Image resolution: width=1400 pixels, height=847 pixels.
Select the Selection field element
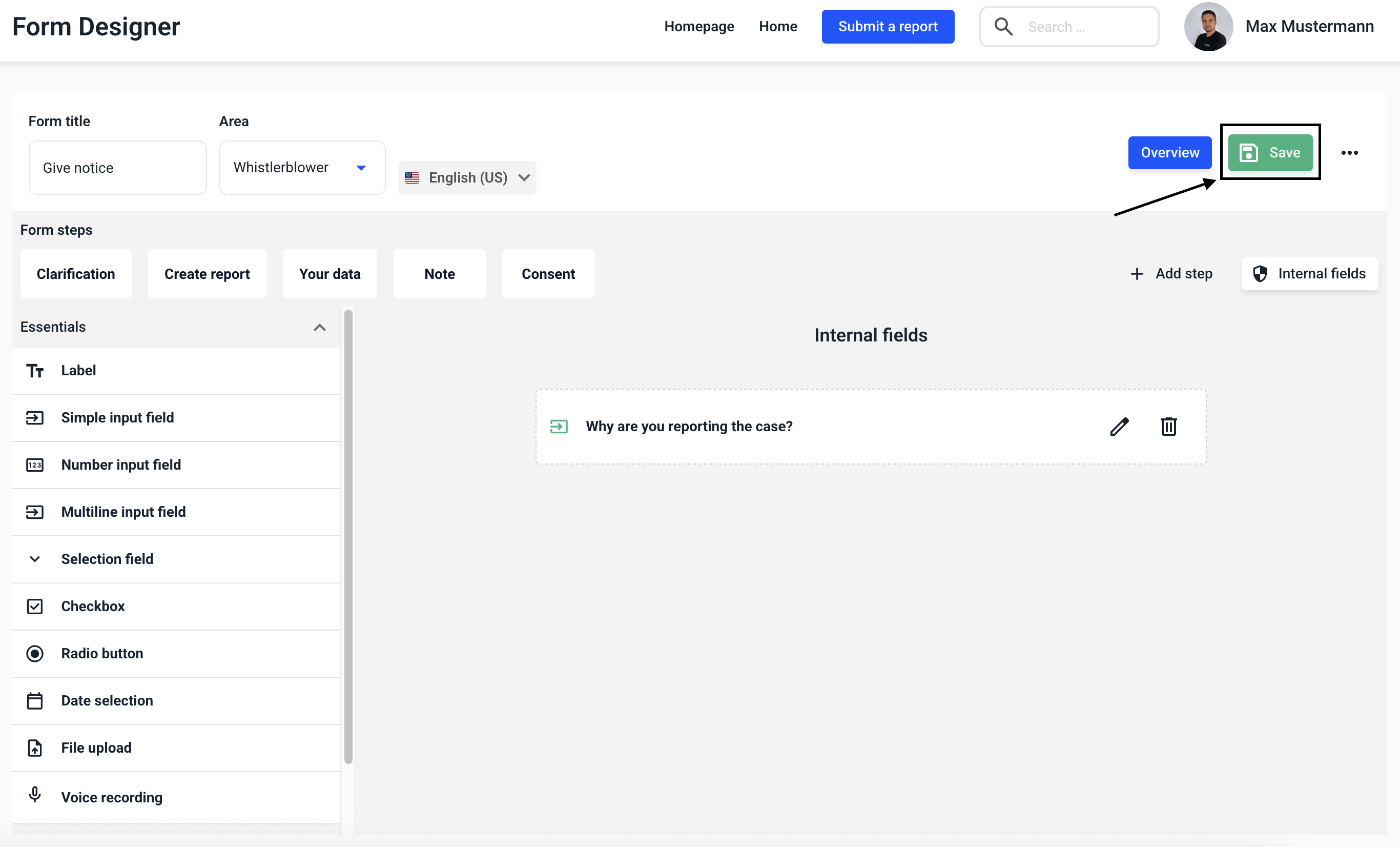coord(107,559)
